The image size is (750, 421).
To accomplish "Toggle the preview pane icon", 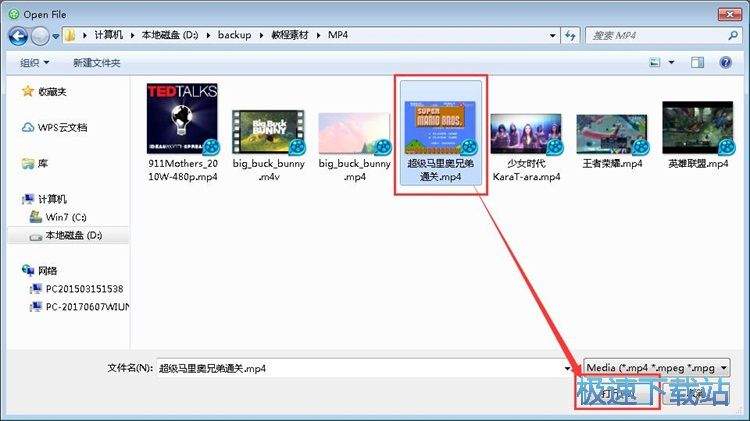I will coord(697,63).
